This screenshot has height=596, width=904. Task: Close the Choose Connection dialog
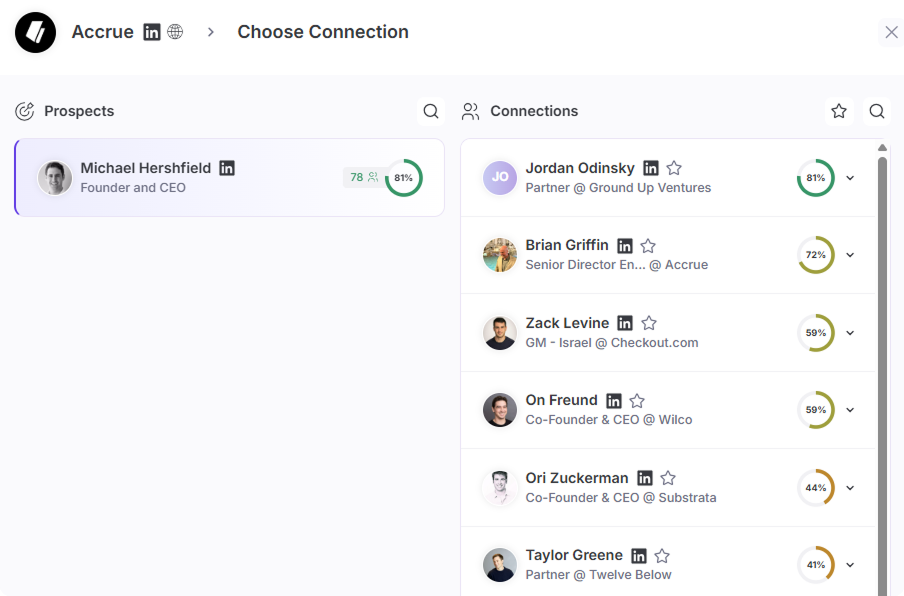click(891, 32)
